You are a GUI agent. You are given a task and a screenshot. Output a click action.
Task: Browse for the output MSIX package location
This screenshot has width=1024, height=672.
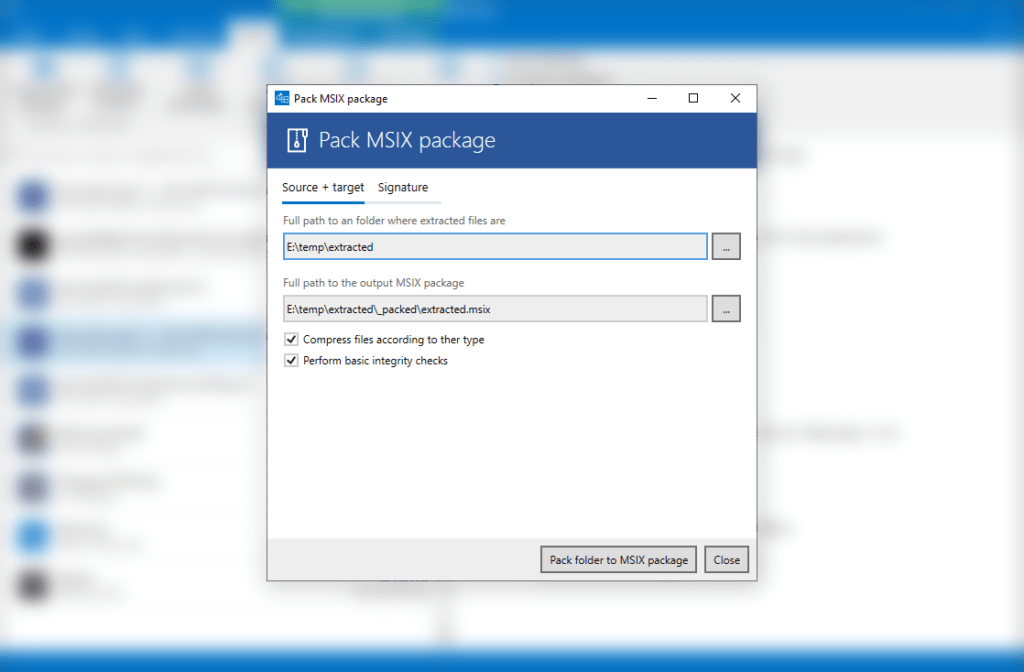tap(726, 308)
